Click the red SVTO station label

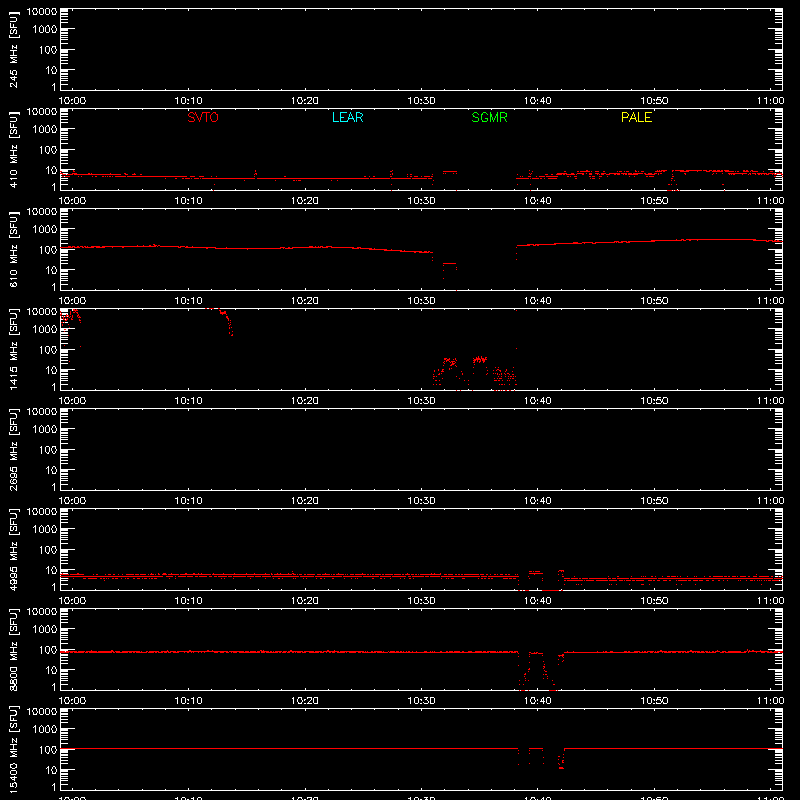point(203,117)
